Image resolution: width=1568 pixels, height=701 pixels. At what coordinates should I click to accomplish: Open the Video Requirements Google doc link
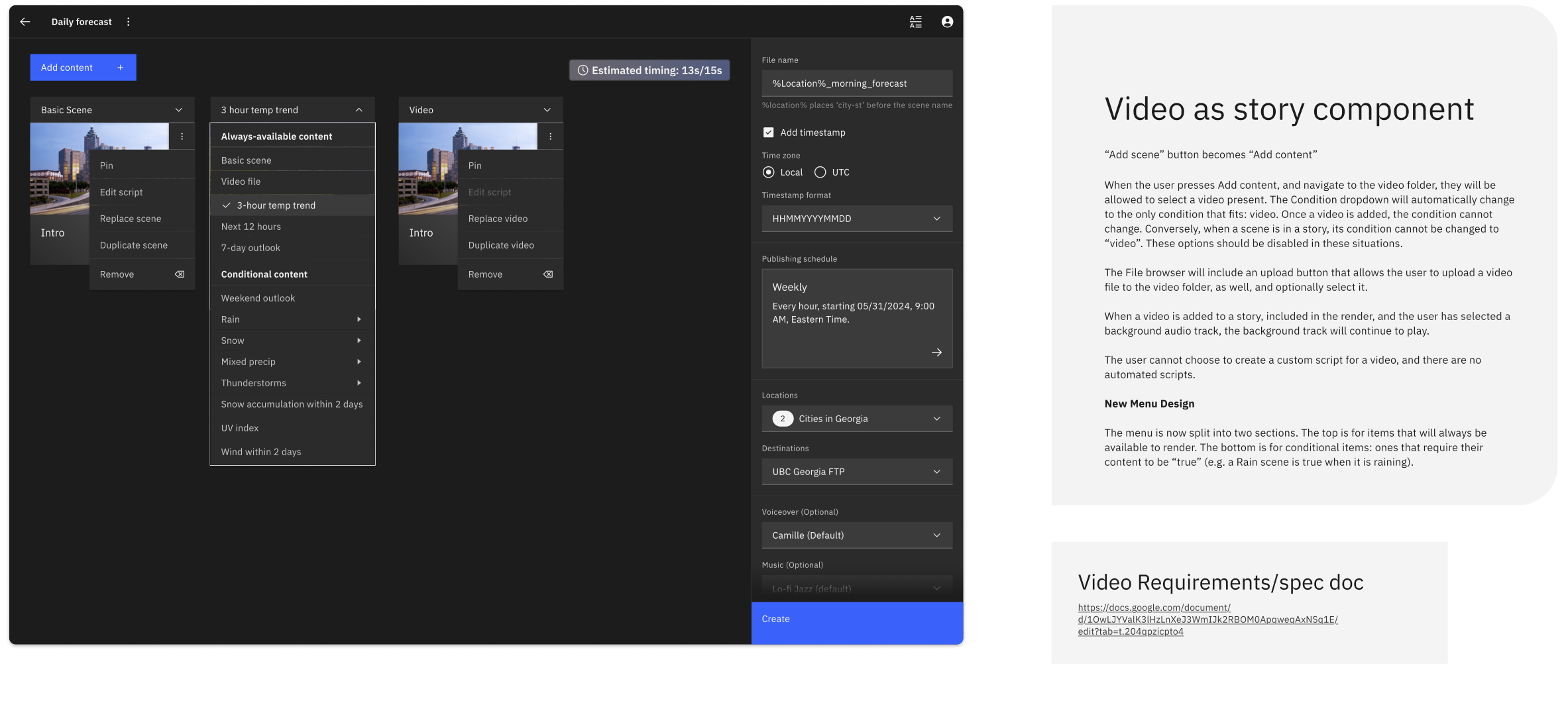pyautogui.click(x=1207, y=620)
